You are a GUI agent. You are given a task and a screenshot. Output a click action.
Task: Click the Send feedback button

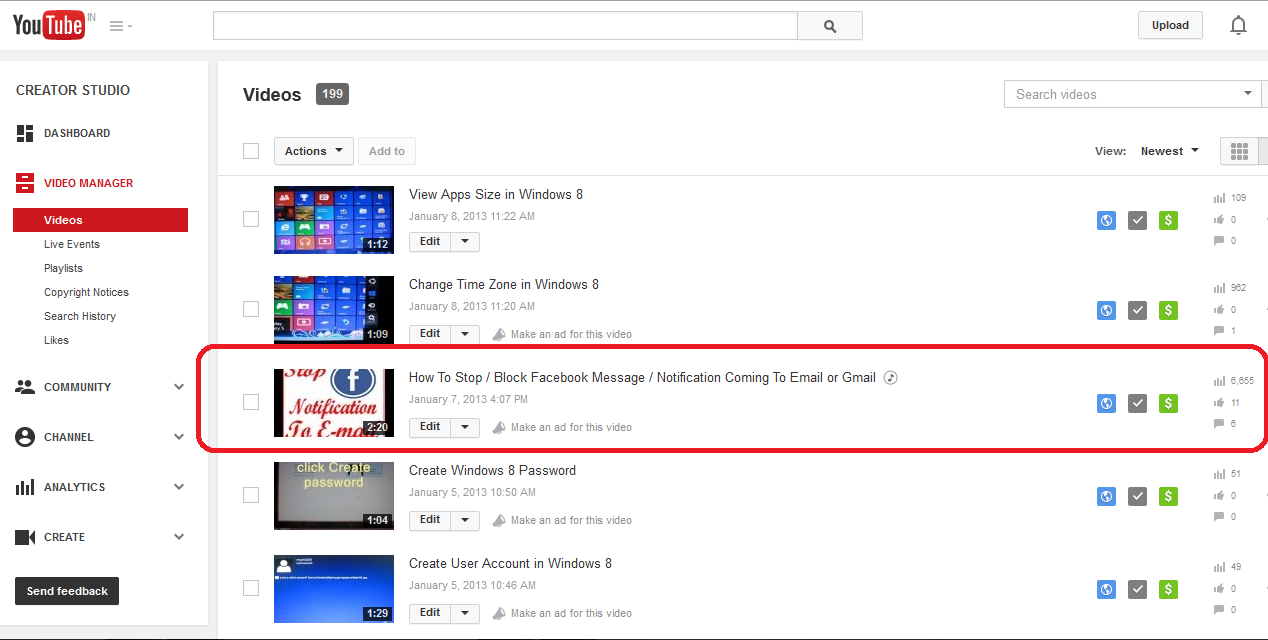pos(67,591)
